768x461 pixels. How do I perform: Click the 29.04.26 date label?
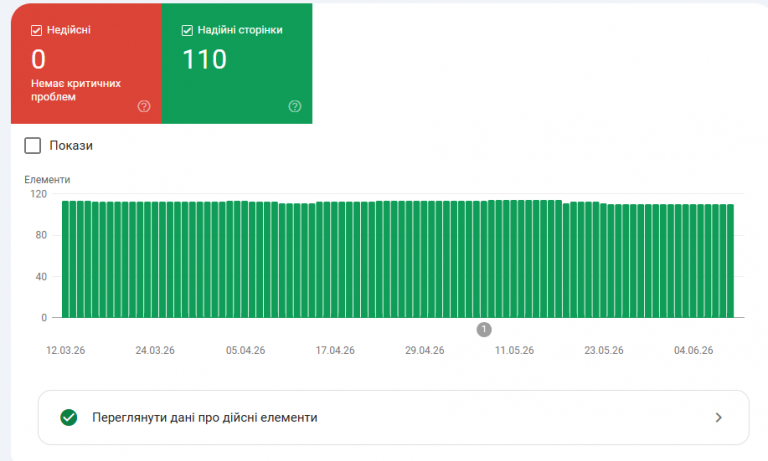click(425, 350)
